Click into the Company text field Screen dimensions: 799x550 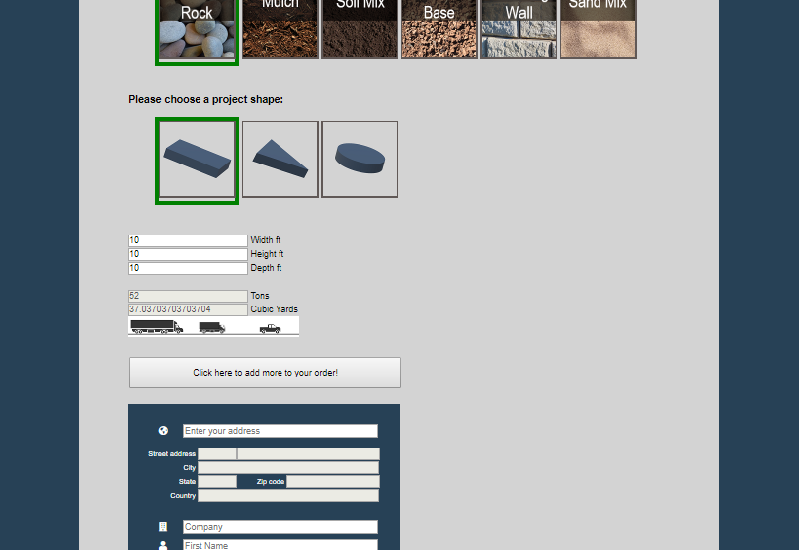pos(280,527)
